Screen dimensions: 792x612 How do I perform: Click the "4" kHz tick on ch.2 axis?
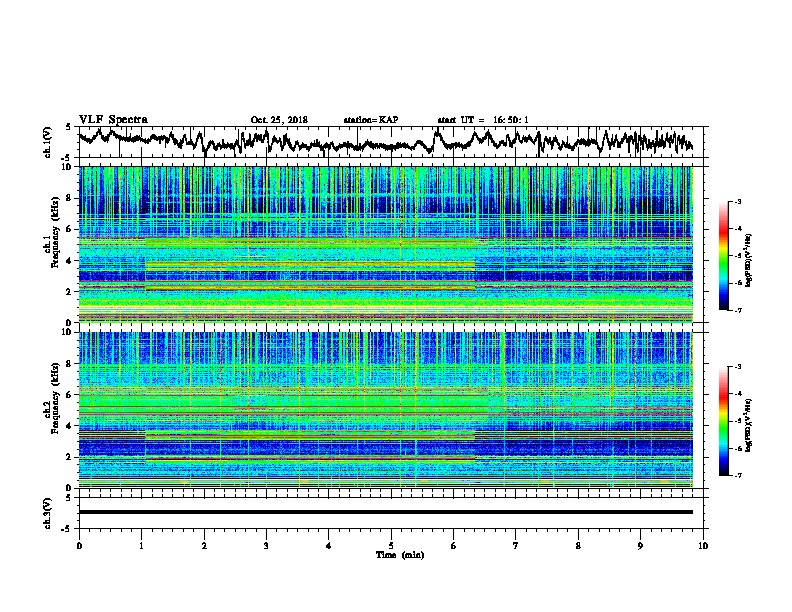pos(70,426)
